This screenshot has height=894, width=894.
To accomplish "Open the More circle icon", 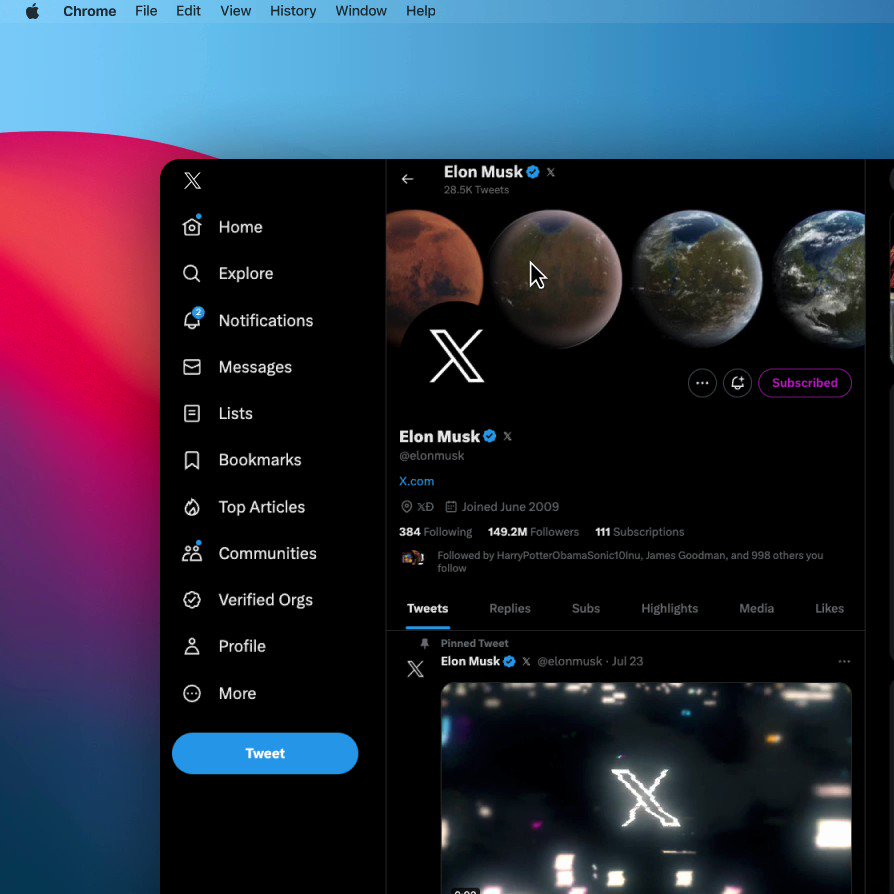I will click(x=192, y=693).
